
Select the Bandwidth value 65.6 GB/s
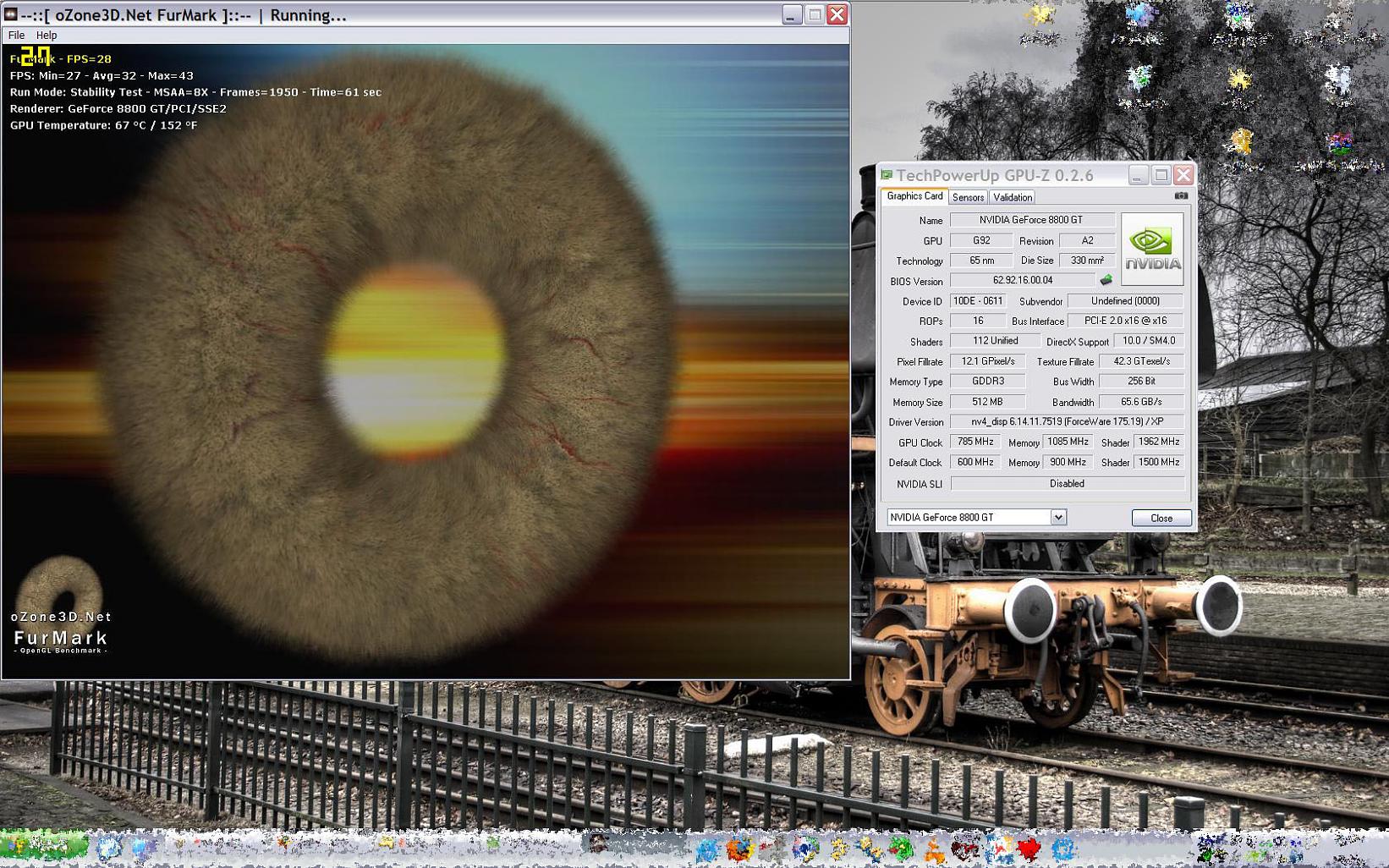point(1142,402)
